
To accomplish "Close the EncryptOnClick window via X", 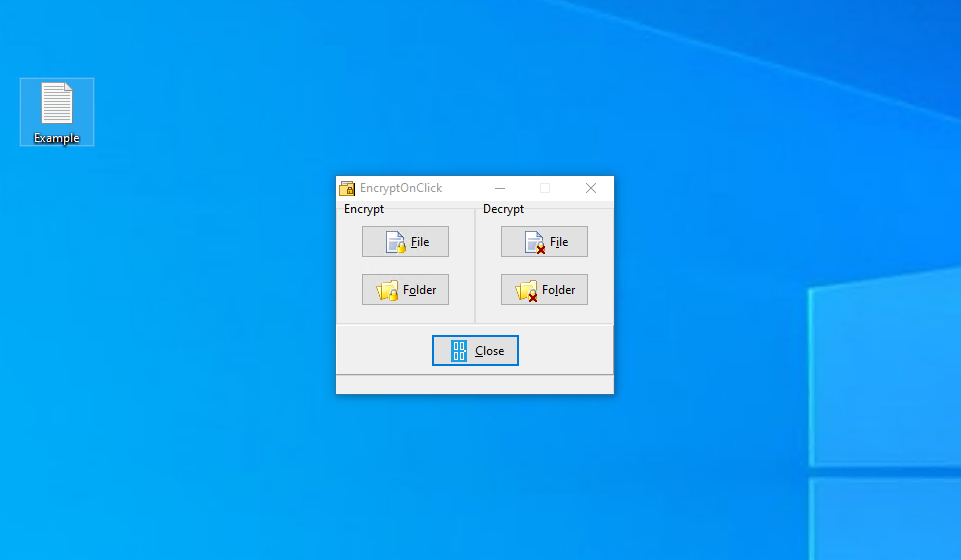I will point(591,188).
